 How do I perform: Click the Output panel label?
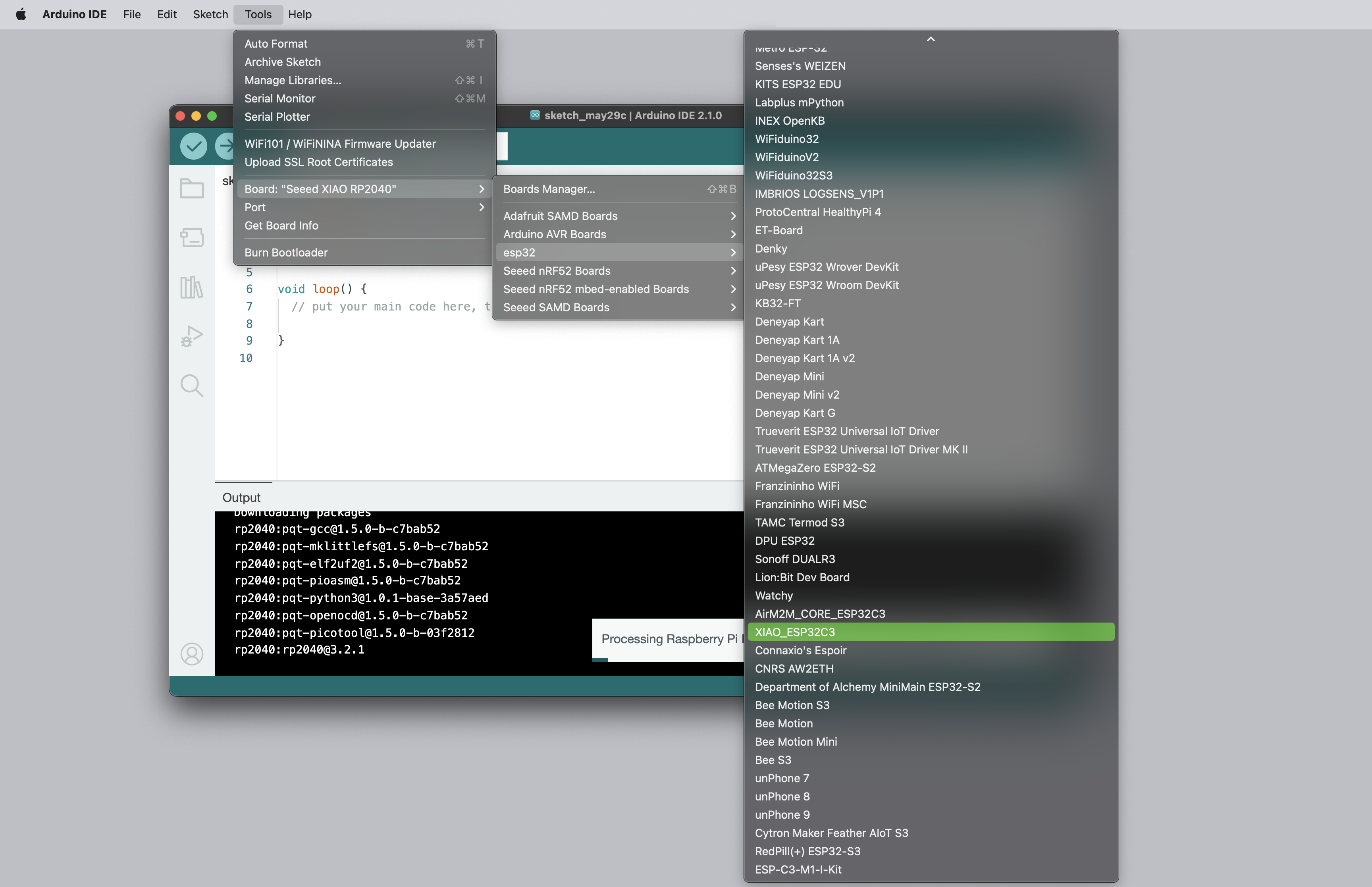click(x=241, y=497)
